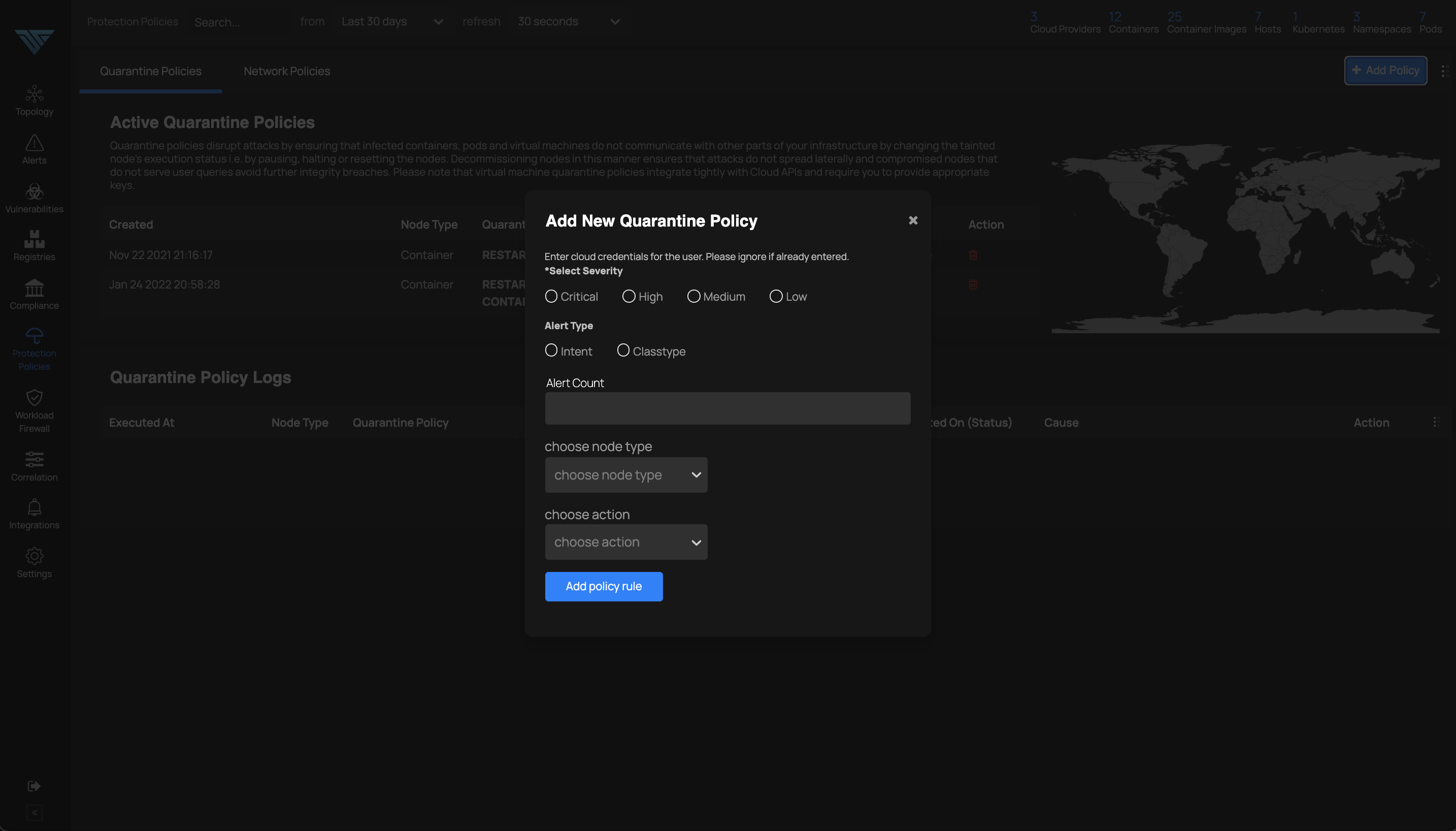Click the Search... field in top bar
Screen dimensions: 1456x831
pyautogui.click(x=240, y=22)
